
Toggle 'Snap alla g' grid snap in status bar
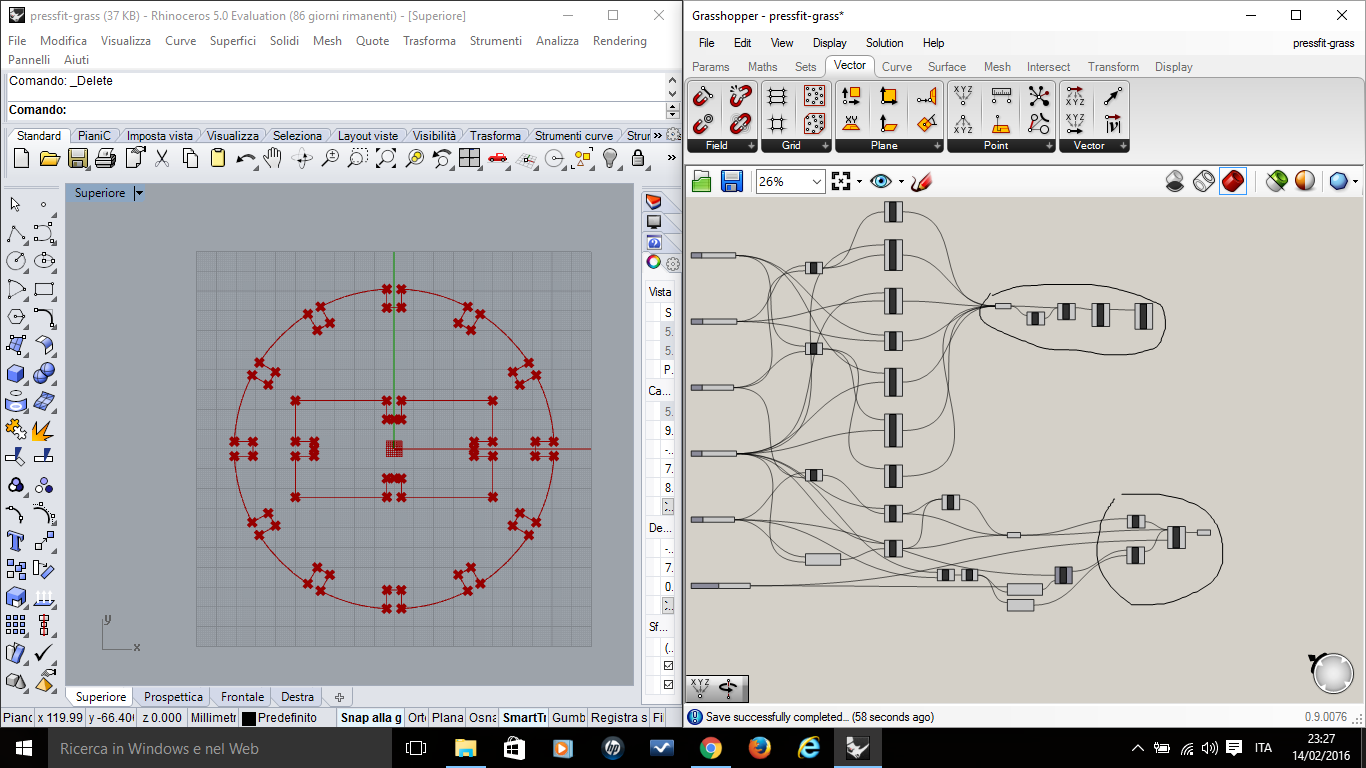click(370, 718)
